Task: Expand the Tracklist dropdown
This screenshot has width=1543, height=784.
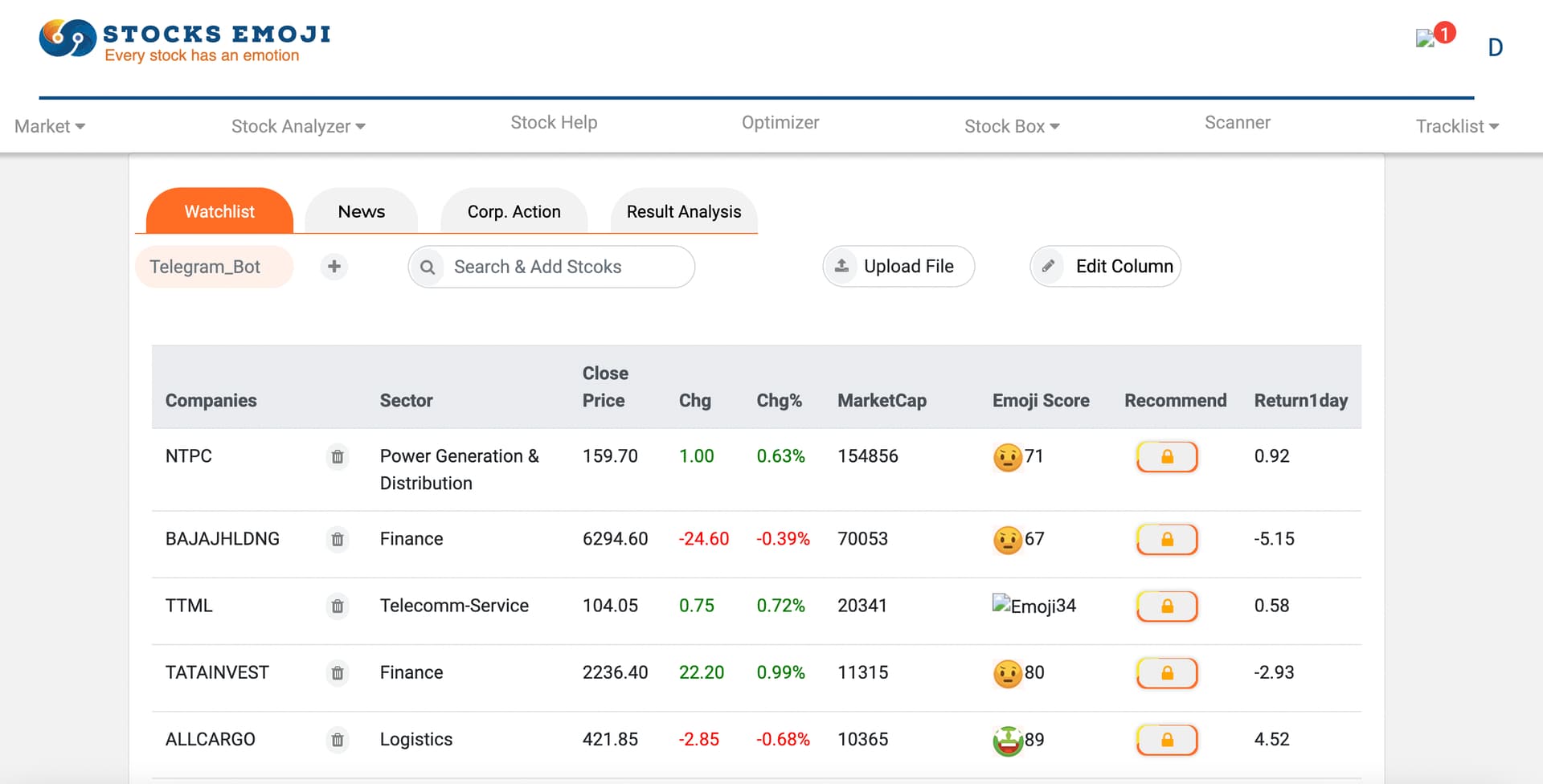Action: pyautogui.click(x=1457, y=126)
